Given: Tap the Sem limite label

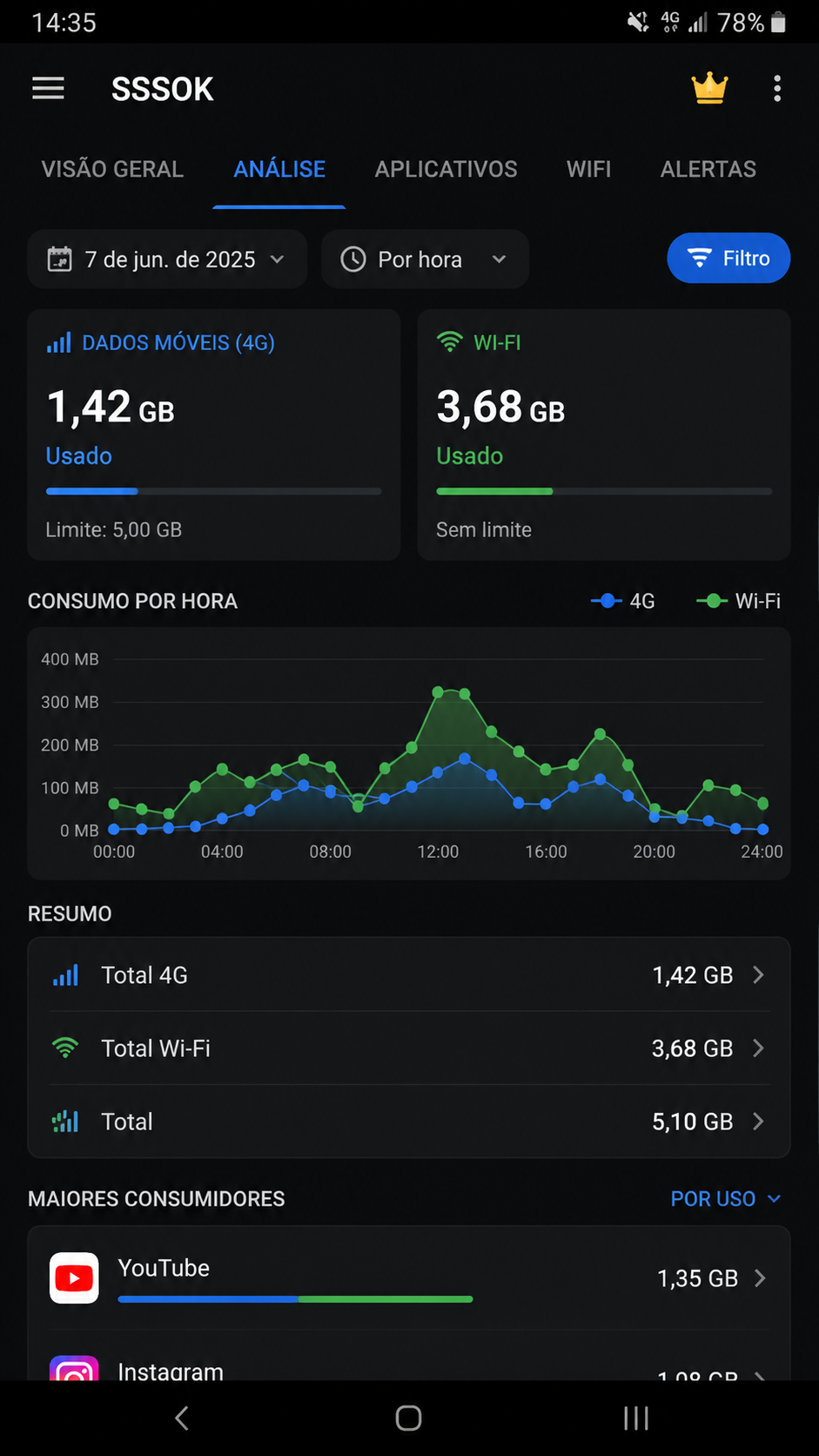Looking at the screenshot, I should 484,529.
